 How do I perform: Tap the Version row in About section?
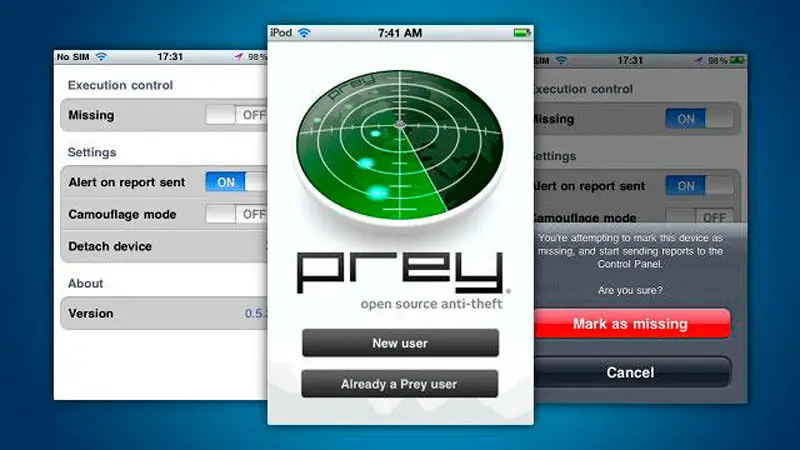point(164,313)
